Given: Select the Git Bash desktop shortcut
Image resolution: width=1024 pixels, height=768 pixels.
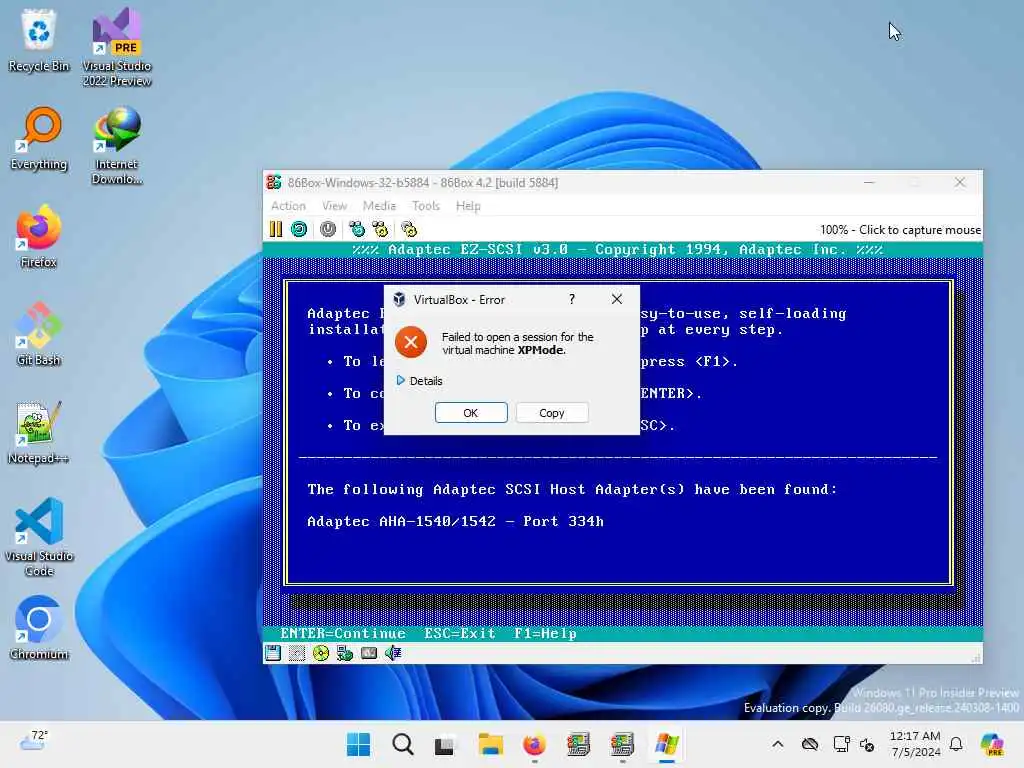Looking at the screenshot, I should [x=39, y=334].
